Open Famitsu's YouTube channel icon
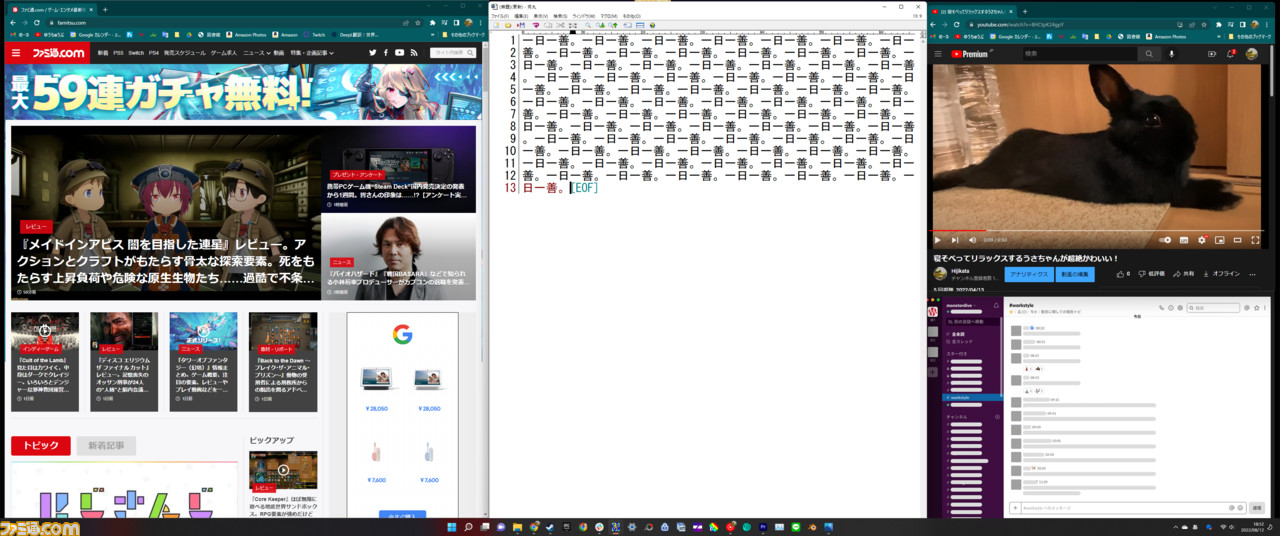Screen dimensions: 1280x536 [x=399, y=52]
